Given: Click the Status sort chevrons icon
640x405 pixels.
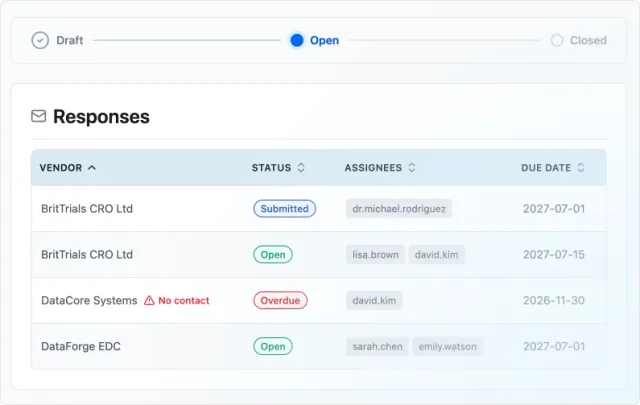Looking at the screenshot, I should (x=301, y=168).
